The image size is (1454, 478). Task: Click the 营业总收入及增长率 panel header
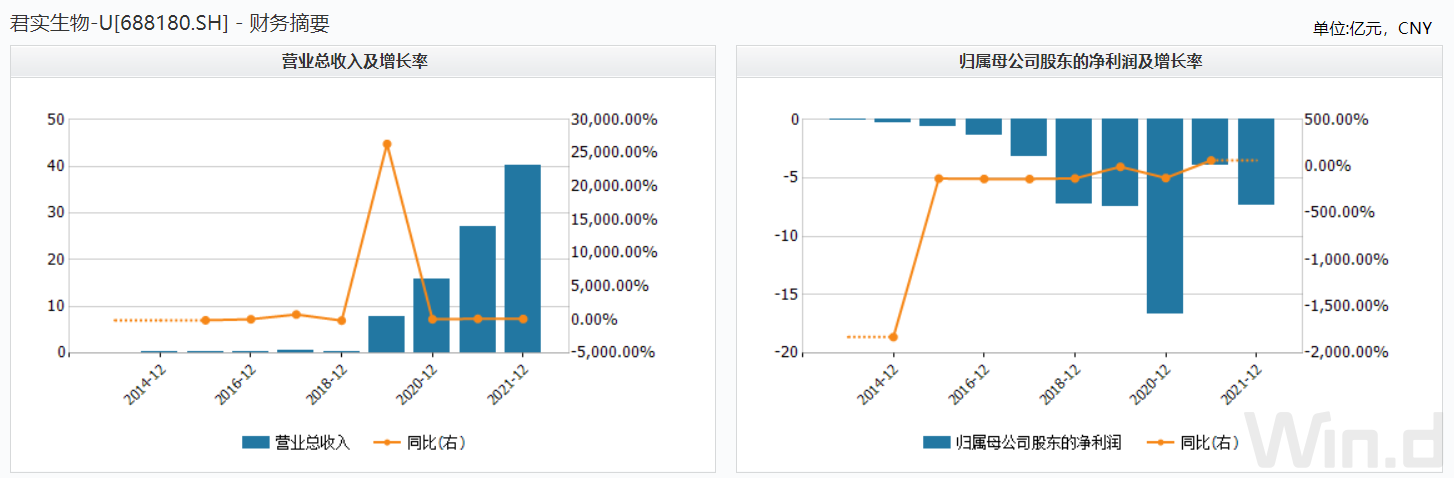[363, 62]
